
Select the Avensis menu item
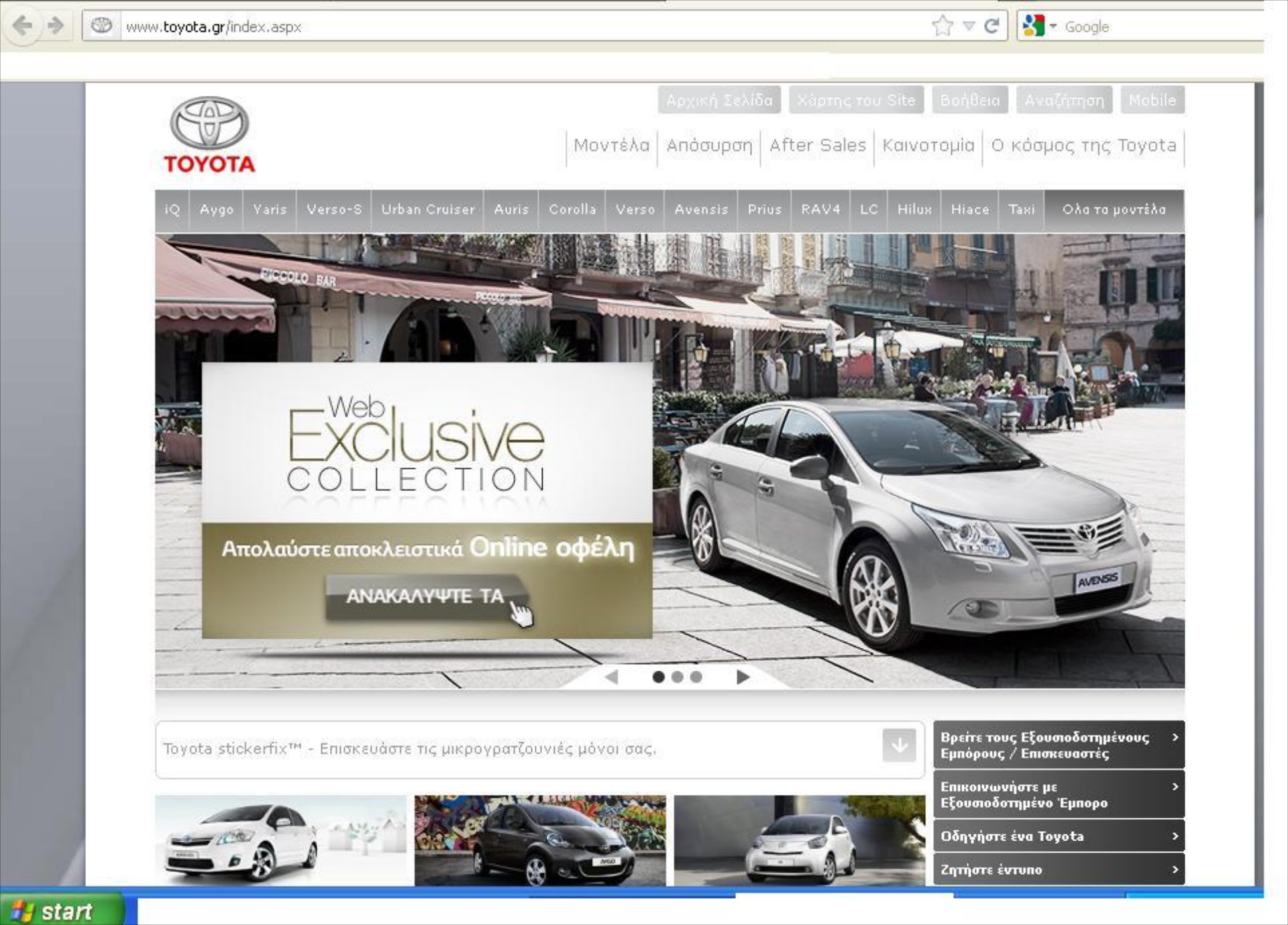tap(700, 209)
